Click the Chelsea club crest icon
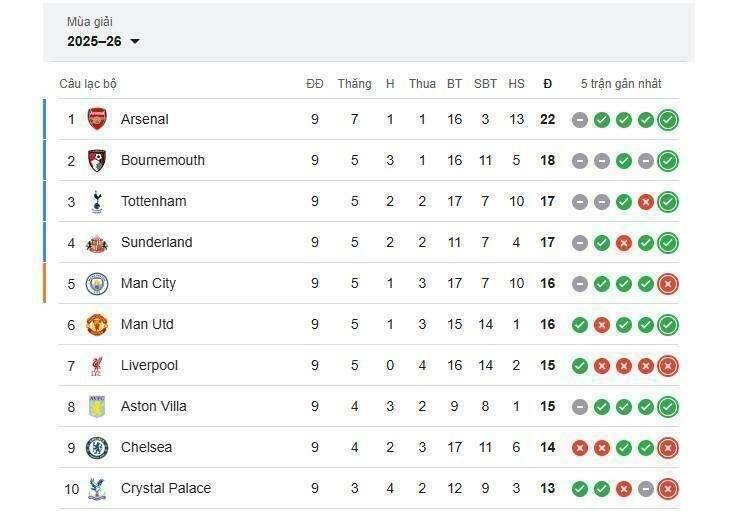The image size is (737, 511). click(x=97, y=447)
